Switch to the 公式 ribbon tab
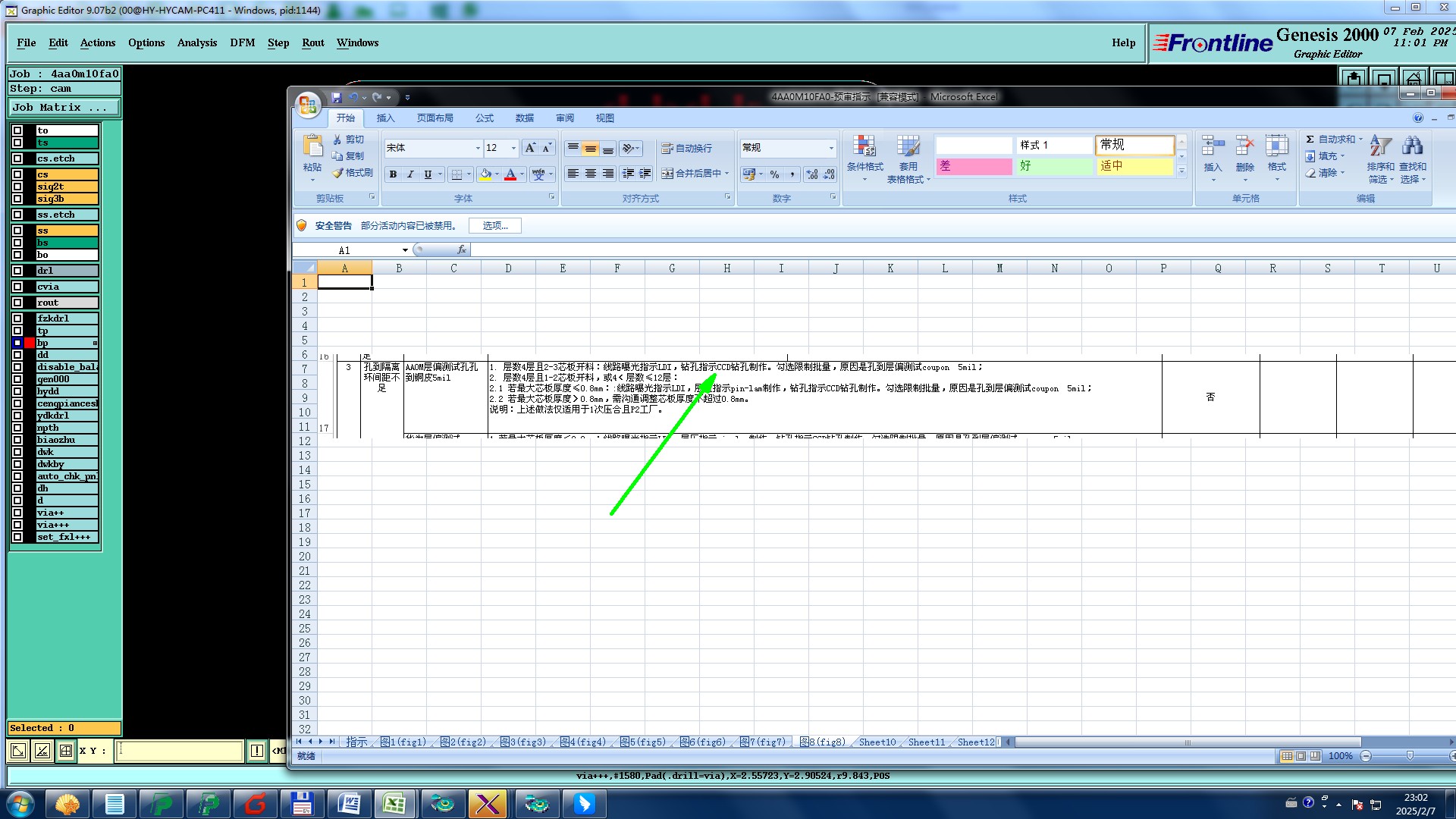This screenshot has width=1456, height=819. point(485,118)
